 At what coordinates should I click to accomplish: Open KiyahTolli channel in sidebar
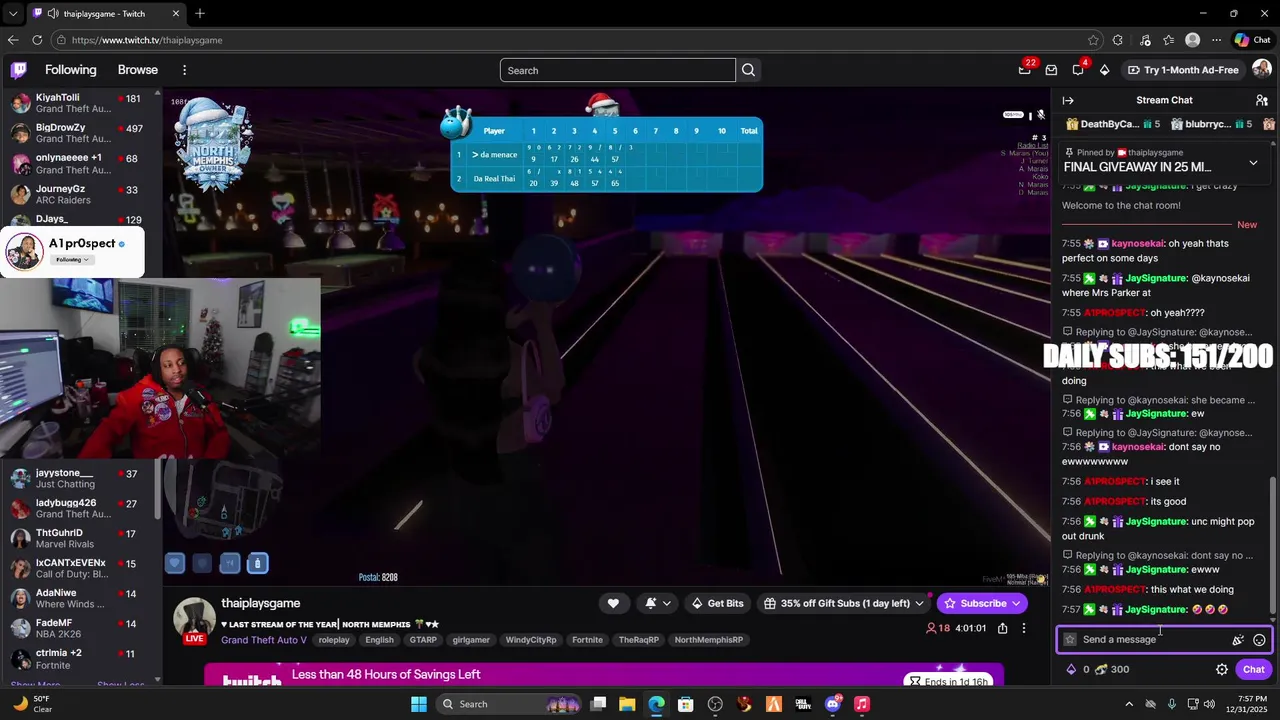80,103
